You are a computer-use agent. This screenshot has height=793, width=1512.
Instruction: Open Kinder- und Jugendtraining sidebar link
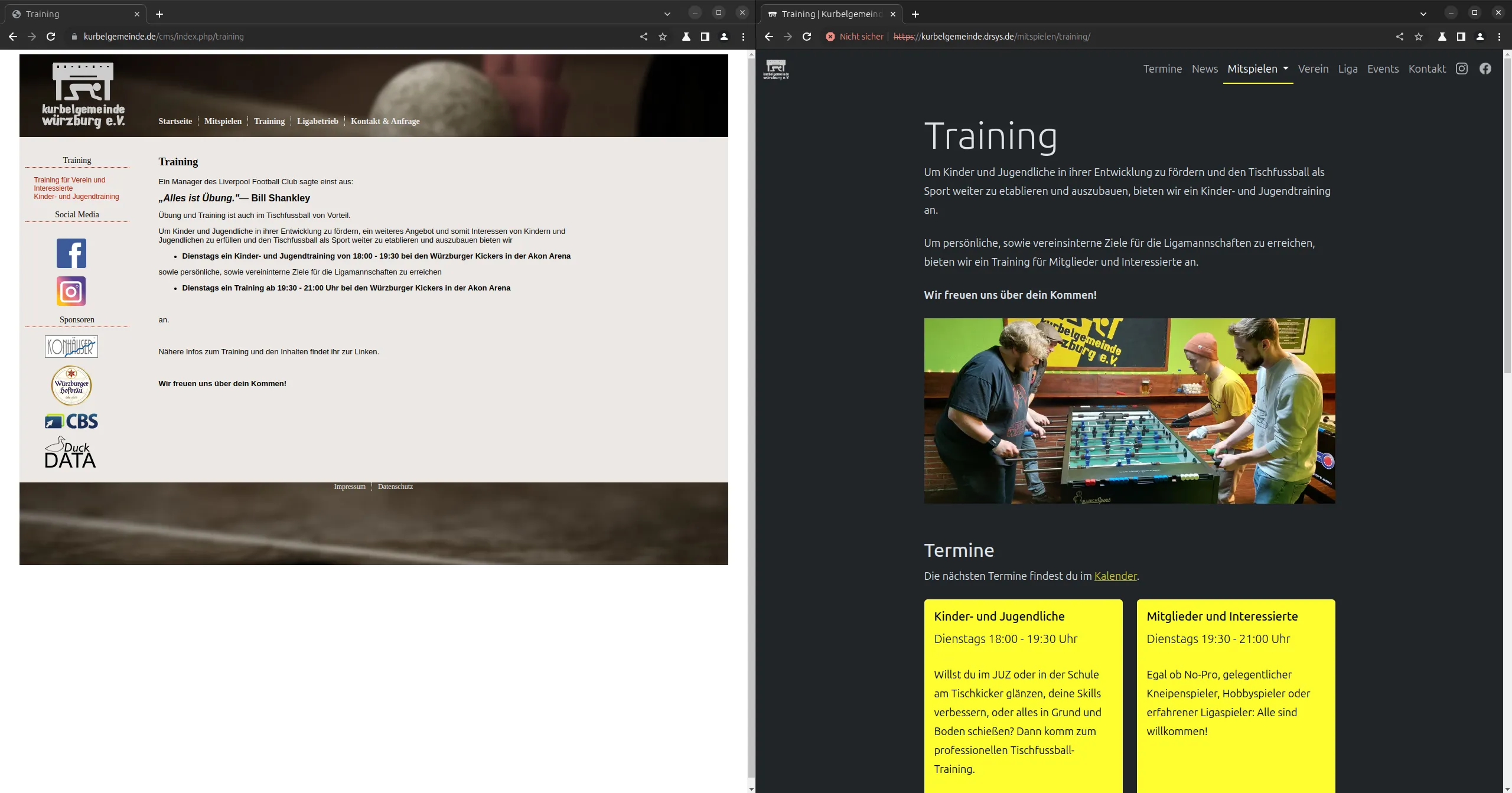point(76,197)
